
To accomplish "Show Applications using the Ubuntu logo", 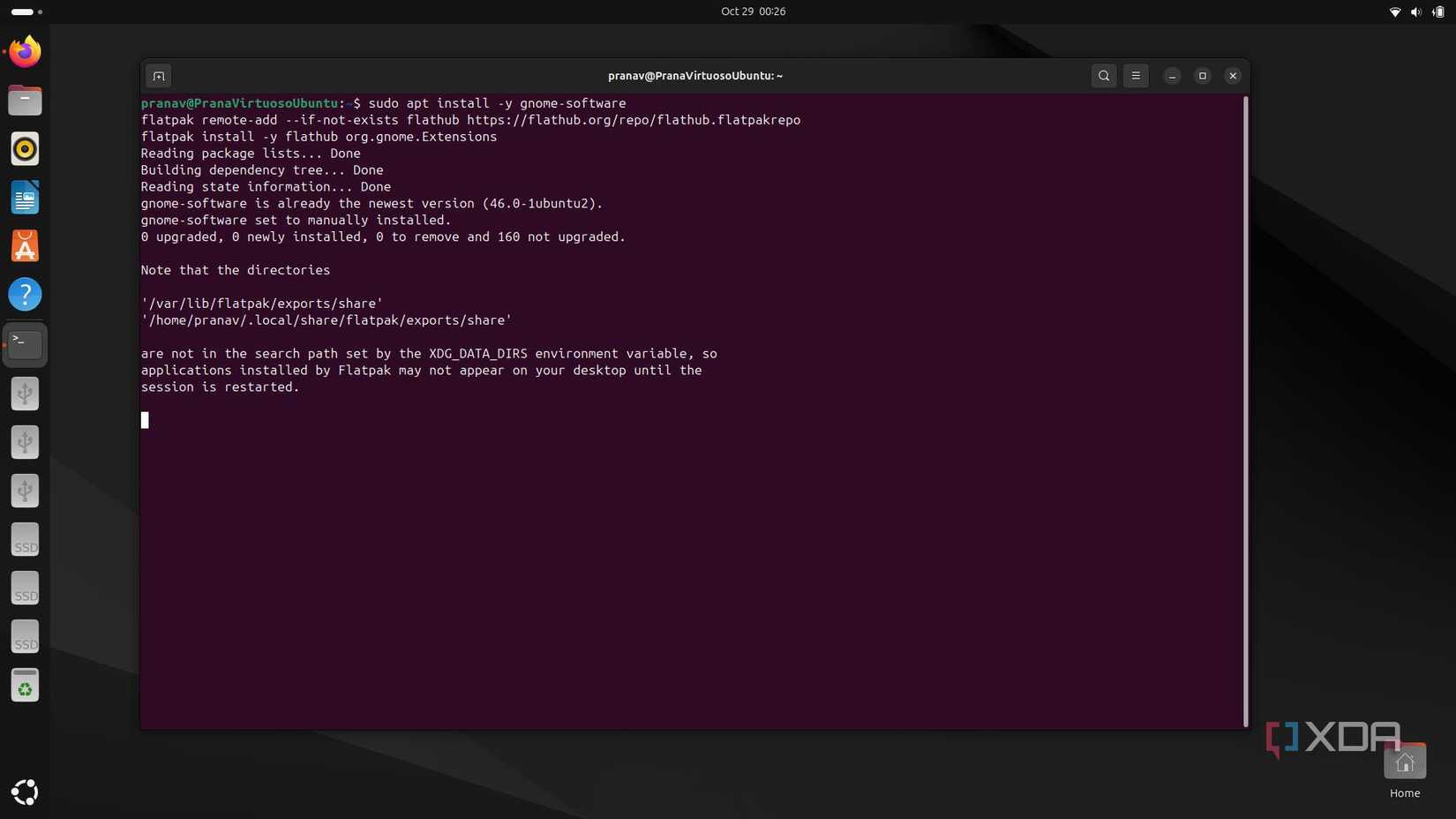I will click(24, 793).
